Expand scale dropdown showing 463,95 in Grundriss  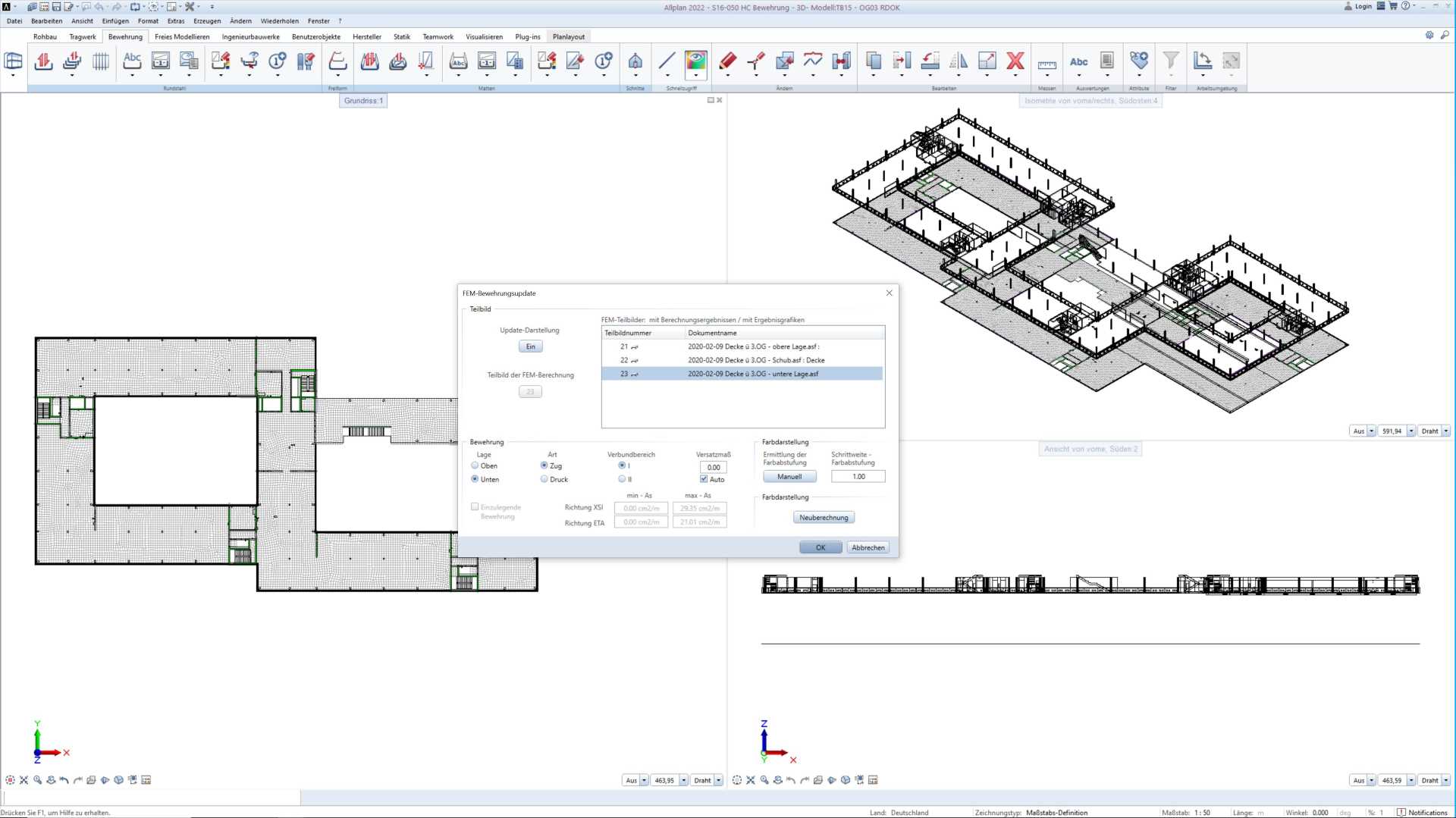pos(683,780)
